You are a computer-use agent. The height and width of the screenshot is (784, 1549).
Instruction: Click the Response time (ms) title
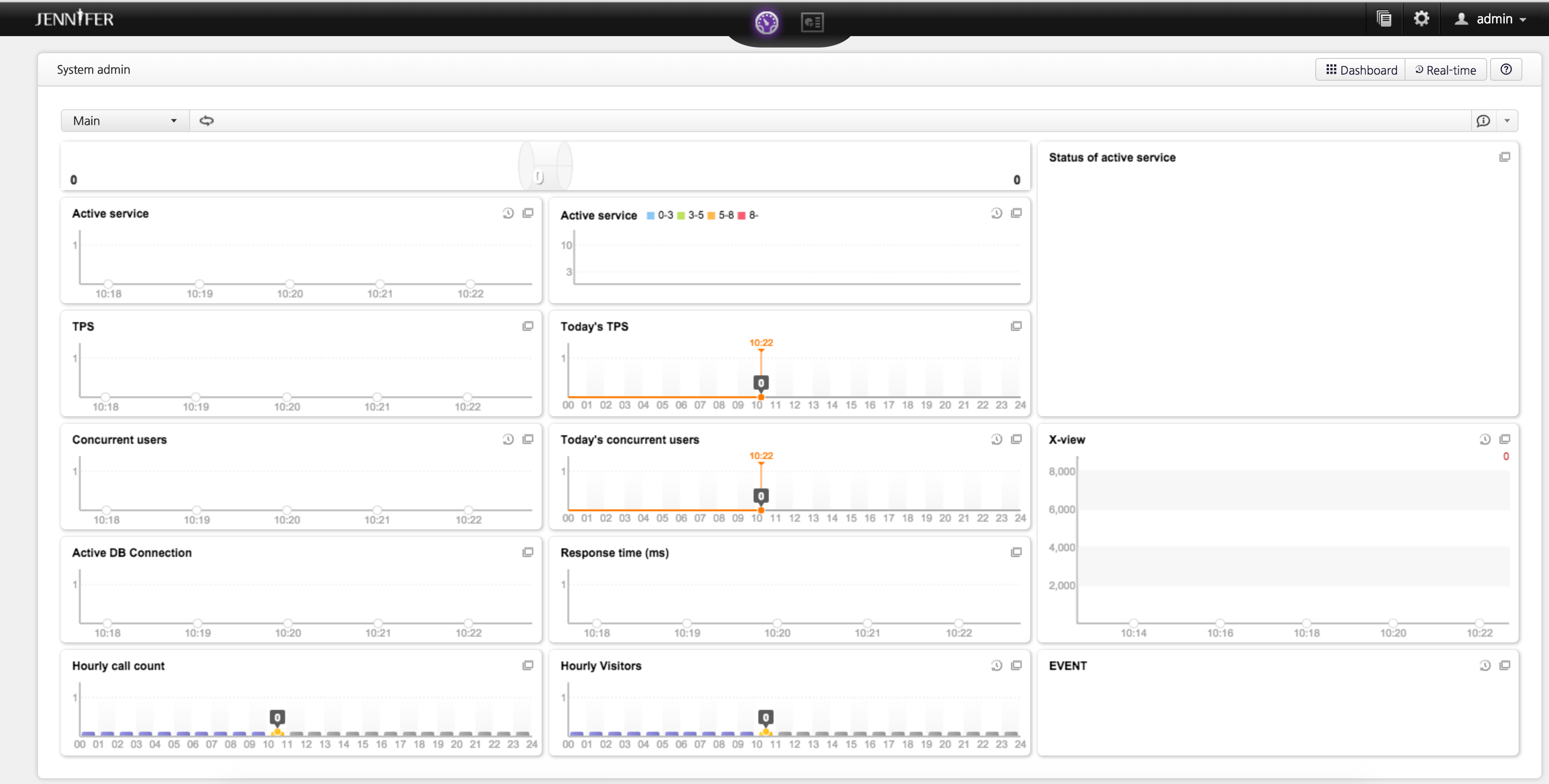614,553
